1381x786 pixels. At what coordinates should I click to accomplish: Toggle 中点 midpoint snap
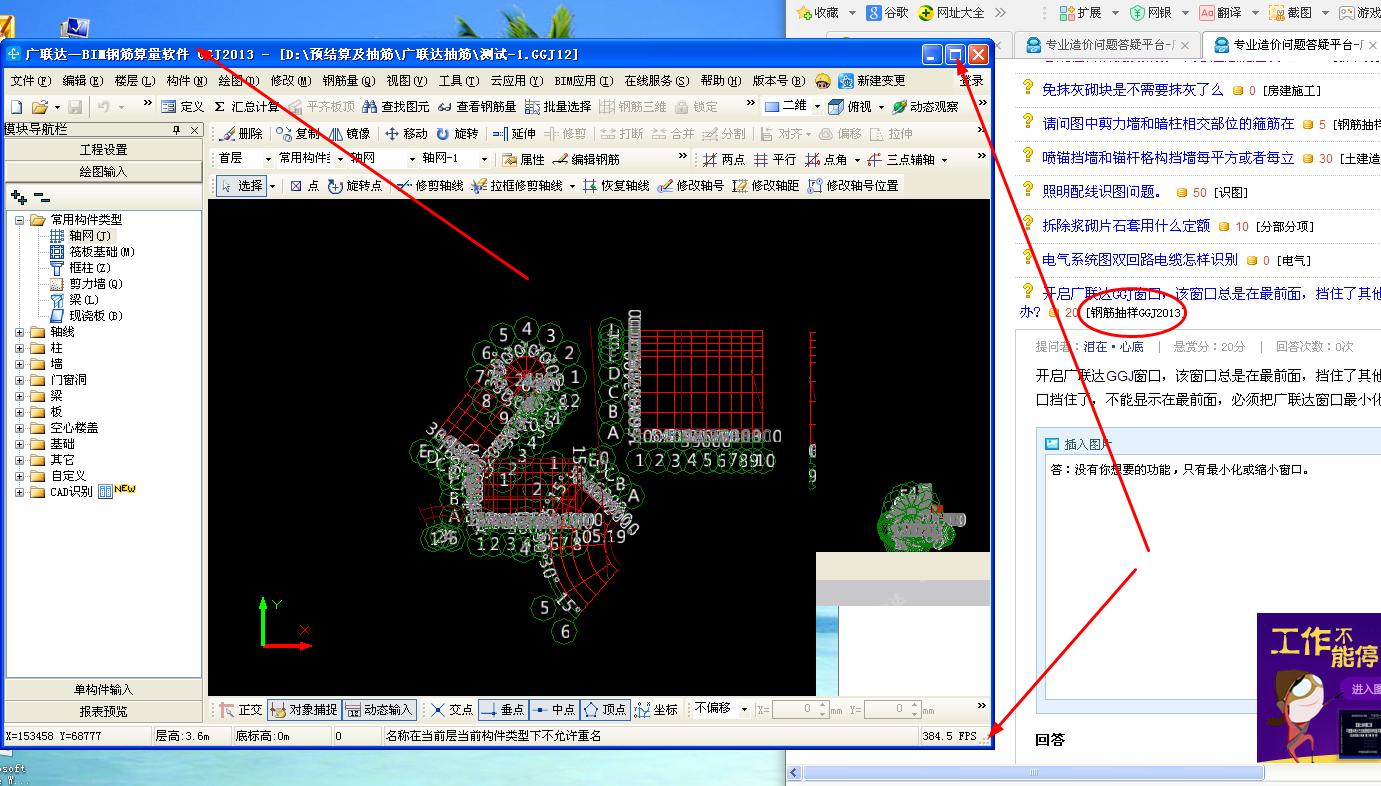pyautogui.click(x=553, y=709)
